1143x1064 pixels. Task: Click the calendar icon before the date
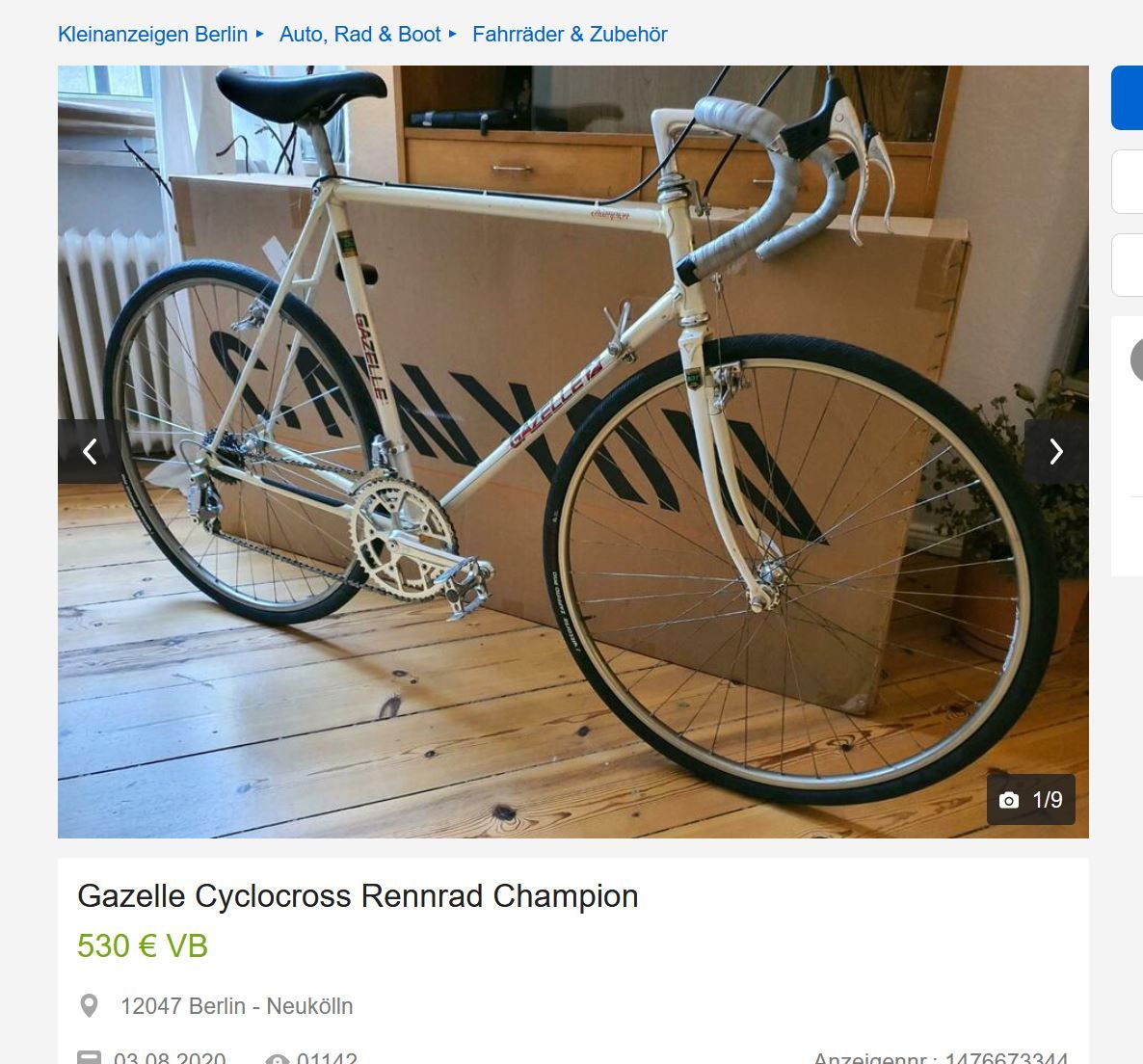(x=89, y=1058)
